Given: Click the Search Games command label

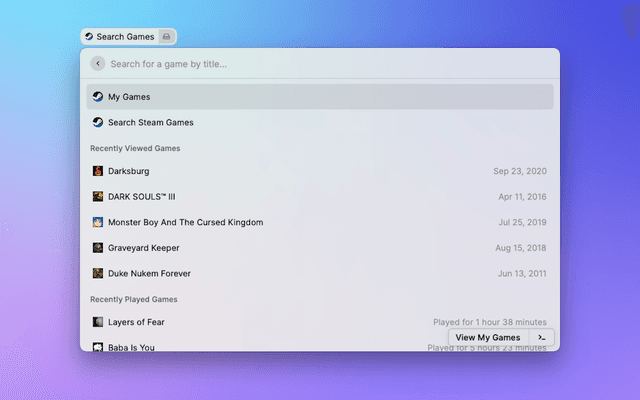Looking at the screenshot, I should coord(125,37).
